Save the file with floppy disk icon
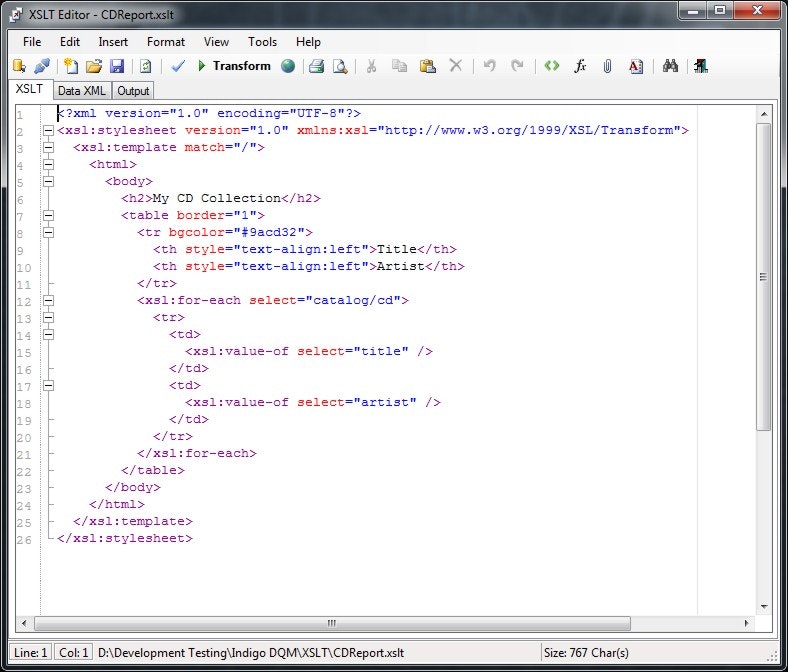 [117, 66]
